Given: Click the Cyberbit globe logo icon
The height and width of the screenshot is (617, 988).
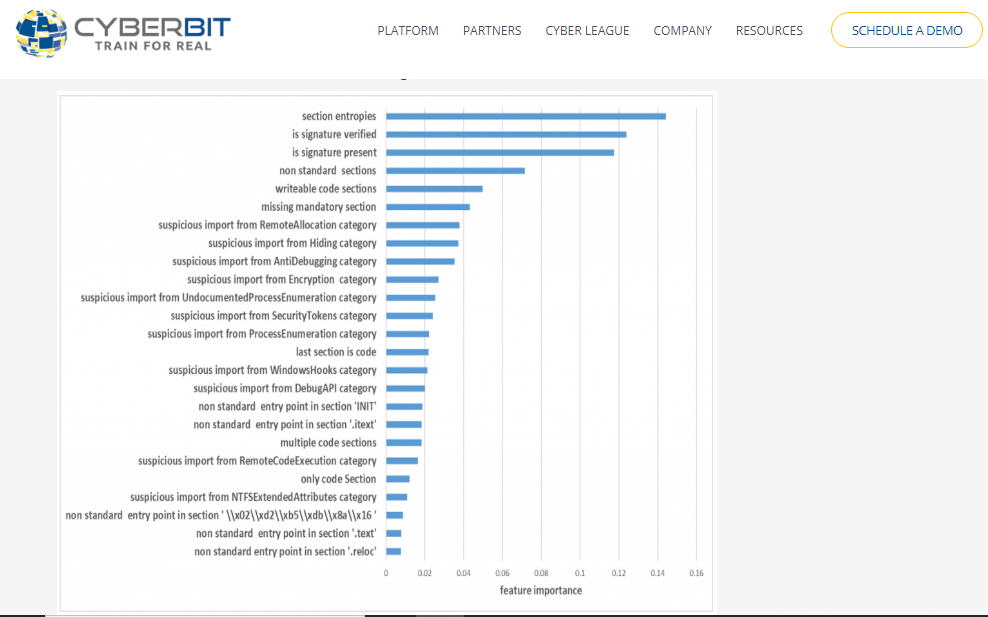Looking at the screenshot, I should [x=42, y=33].
